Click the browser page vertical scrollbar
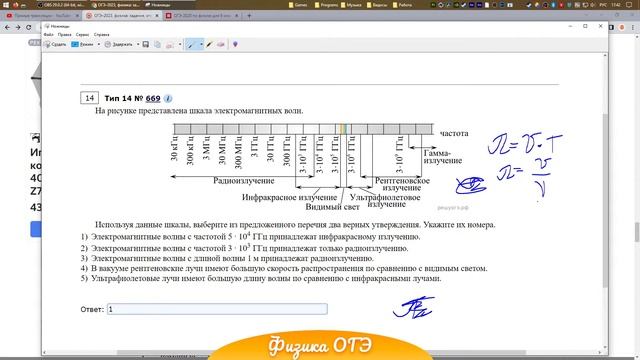Image resolution: width=640 pixels, height=360 pixels. click(x=637, y=233)
